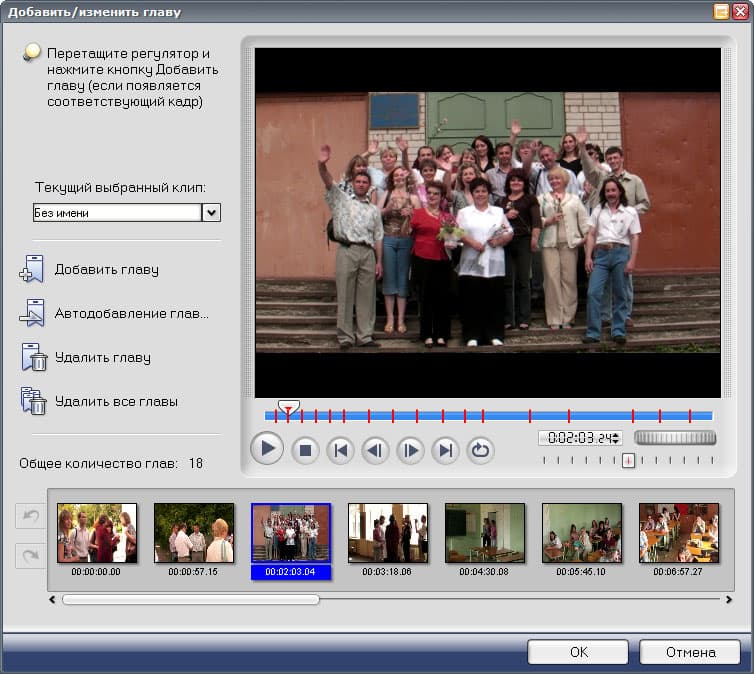Click the timecode stepper arrows
Viewport: 754px width, 674px height.
pyautogui.click(x=616, y=438)
